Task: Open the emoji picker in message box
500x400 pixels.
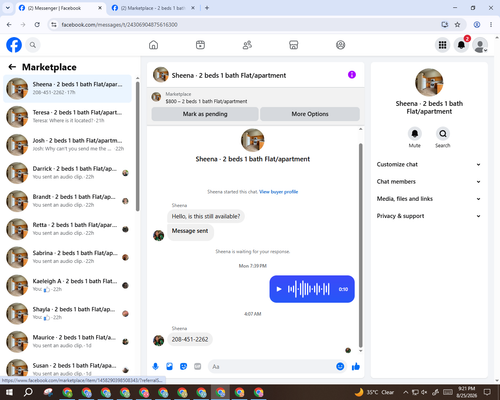Action: pos(340,367)
